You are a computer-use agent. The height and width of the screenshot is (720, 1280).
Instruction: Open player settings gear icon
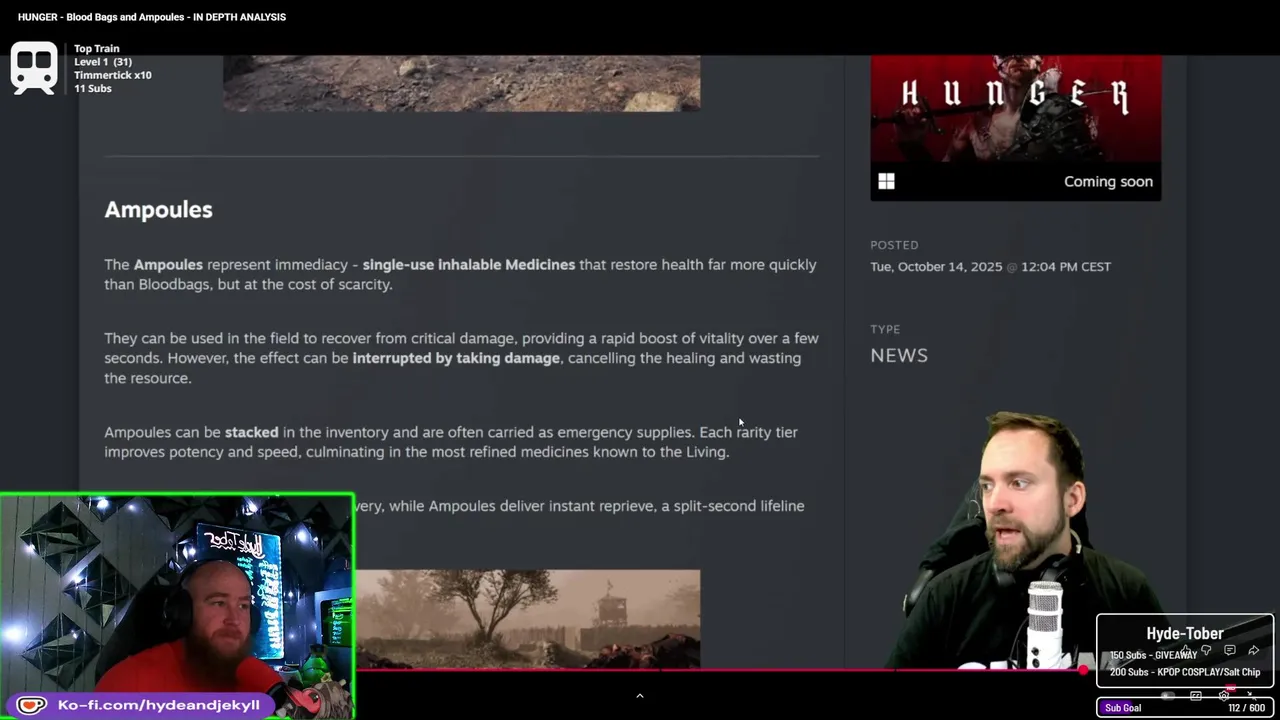click(x=1224, y=696)
